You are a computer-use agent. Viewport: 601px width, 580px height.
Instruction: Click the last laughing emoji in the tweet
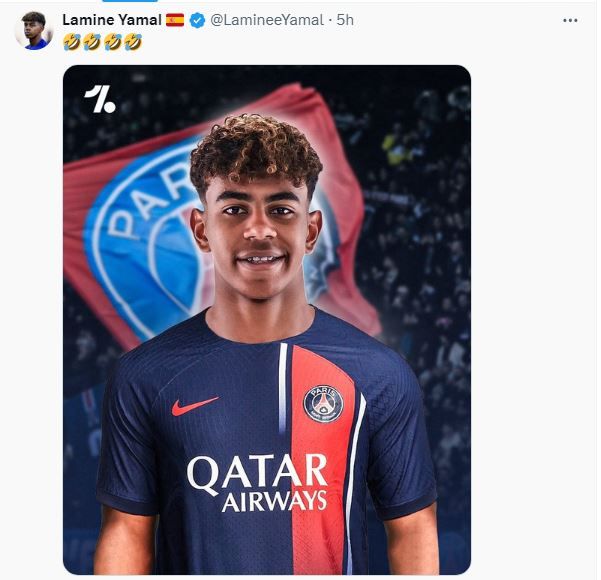pos(133,42)
